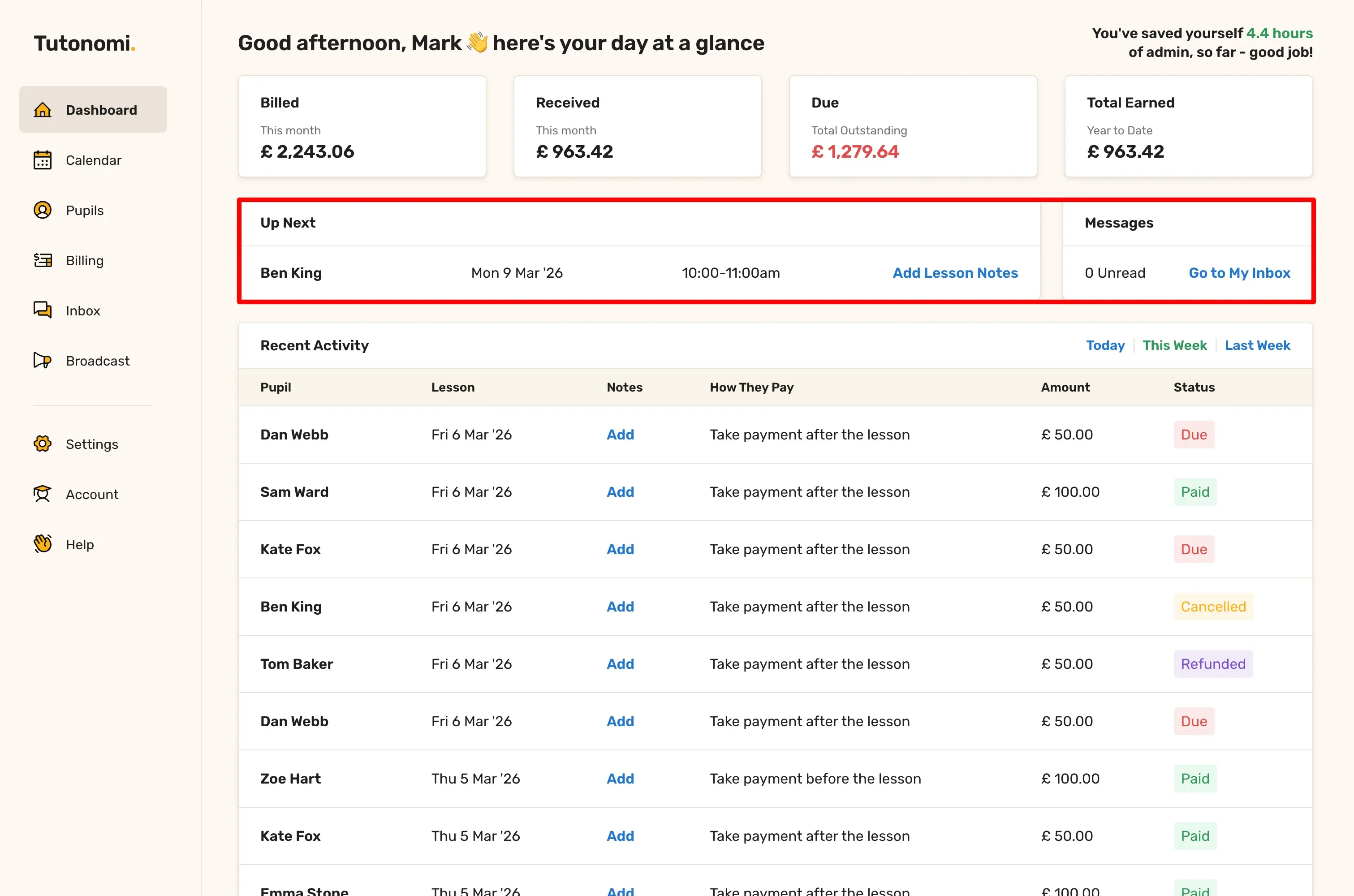Click the Pupils person icon
Image resolution: width=1354 pixels, height=896 pixels.
tap(42, 210)
